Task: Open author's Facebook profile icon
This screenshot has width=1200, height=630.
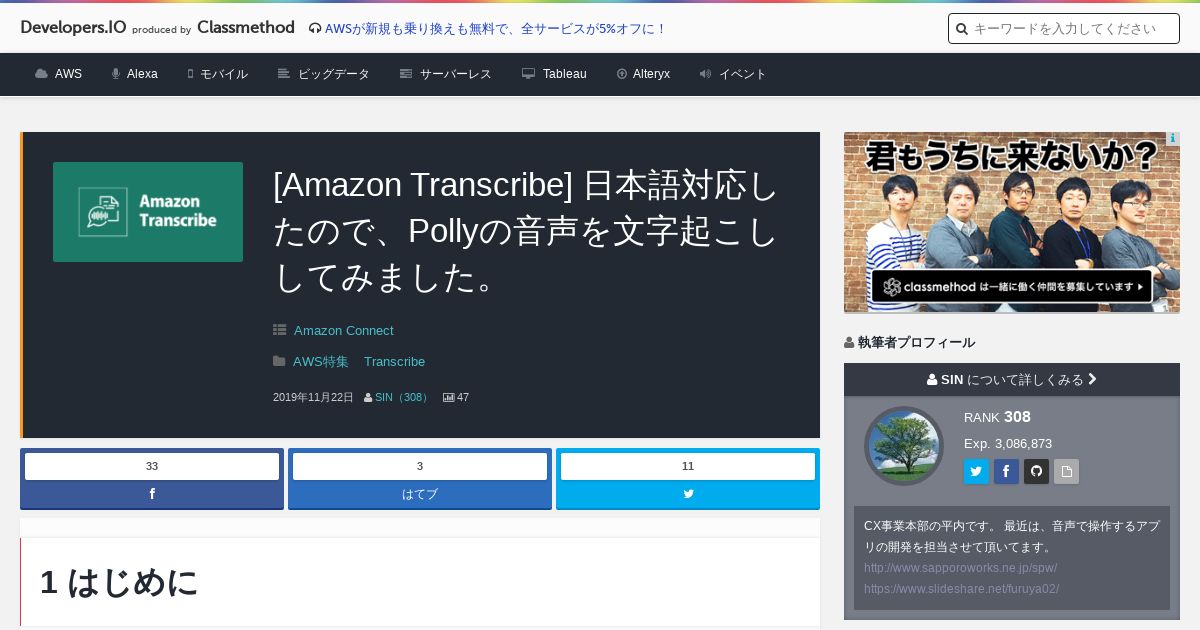Action: pos(1006,472)
